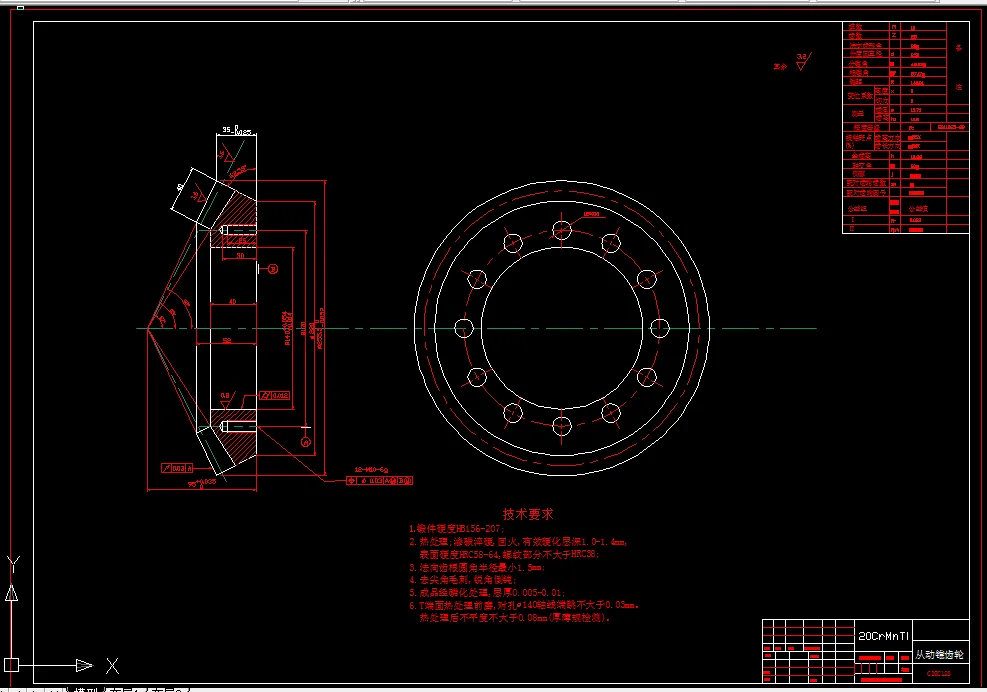987x692 pixels.
Task: Select the 技术要求 heading text
Action: point(528,514)
